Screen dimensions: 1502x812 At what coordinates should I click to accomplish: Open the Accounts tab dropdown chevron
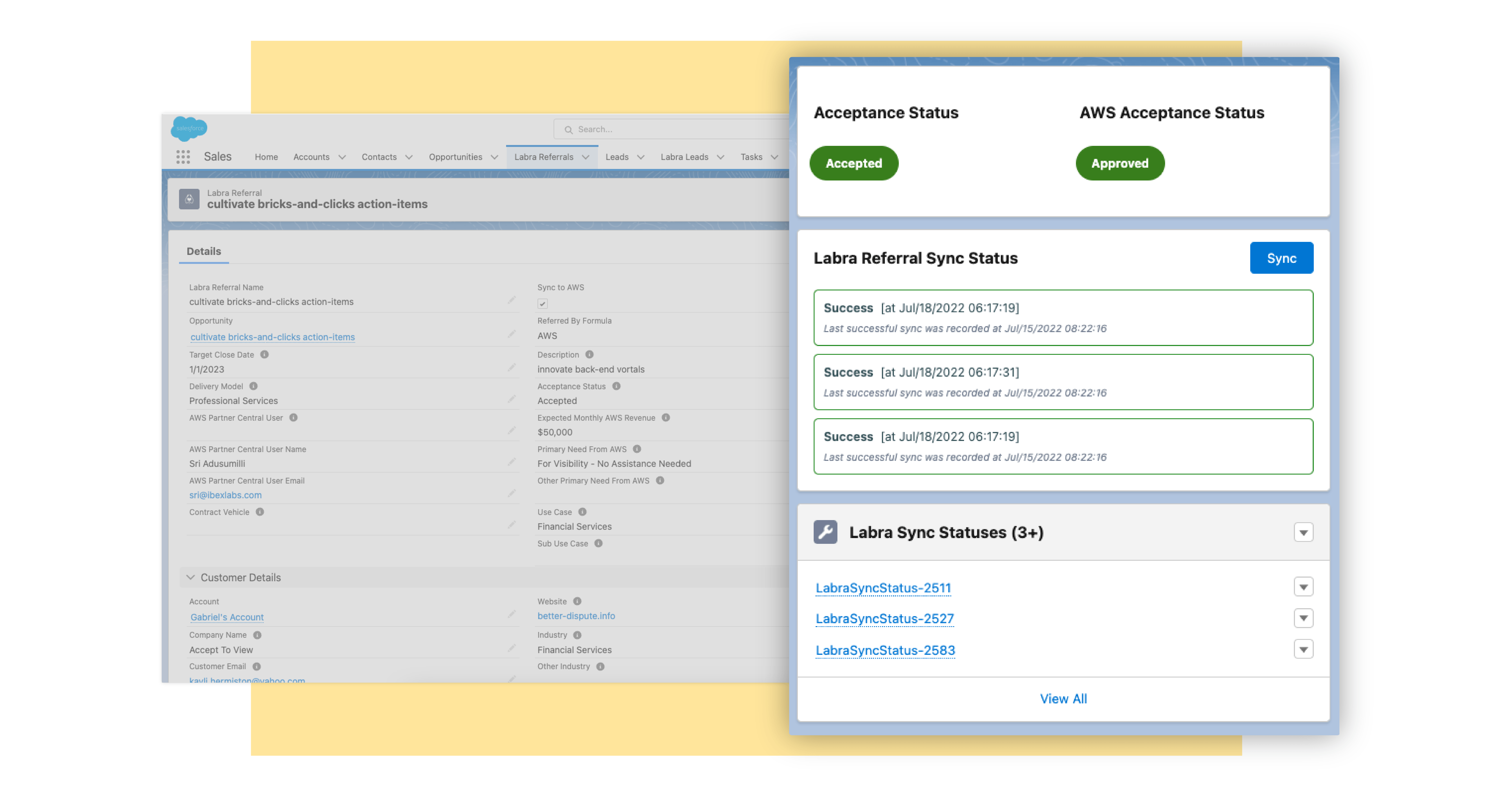[x=342, y=157]
